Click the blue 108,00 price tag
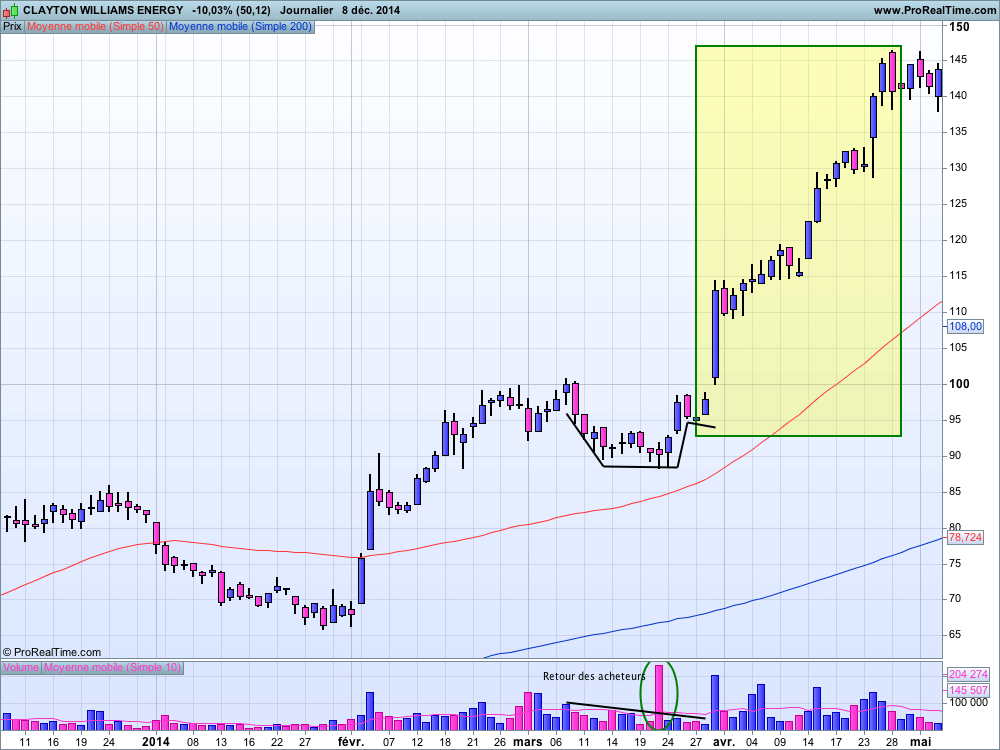Screen dimensions: 1000x750 pyautogui.click(x=965, y=327)
